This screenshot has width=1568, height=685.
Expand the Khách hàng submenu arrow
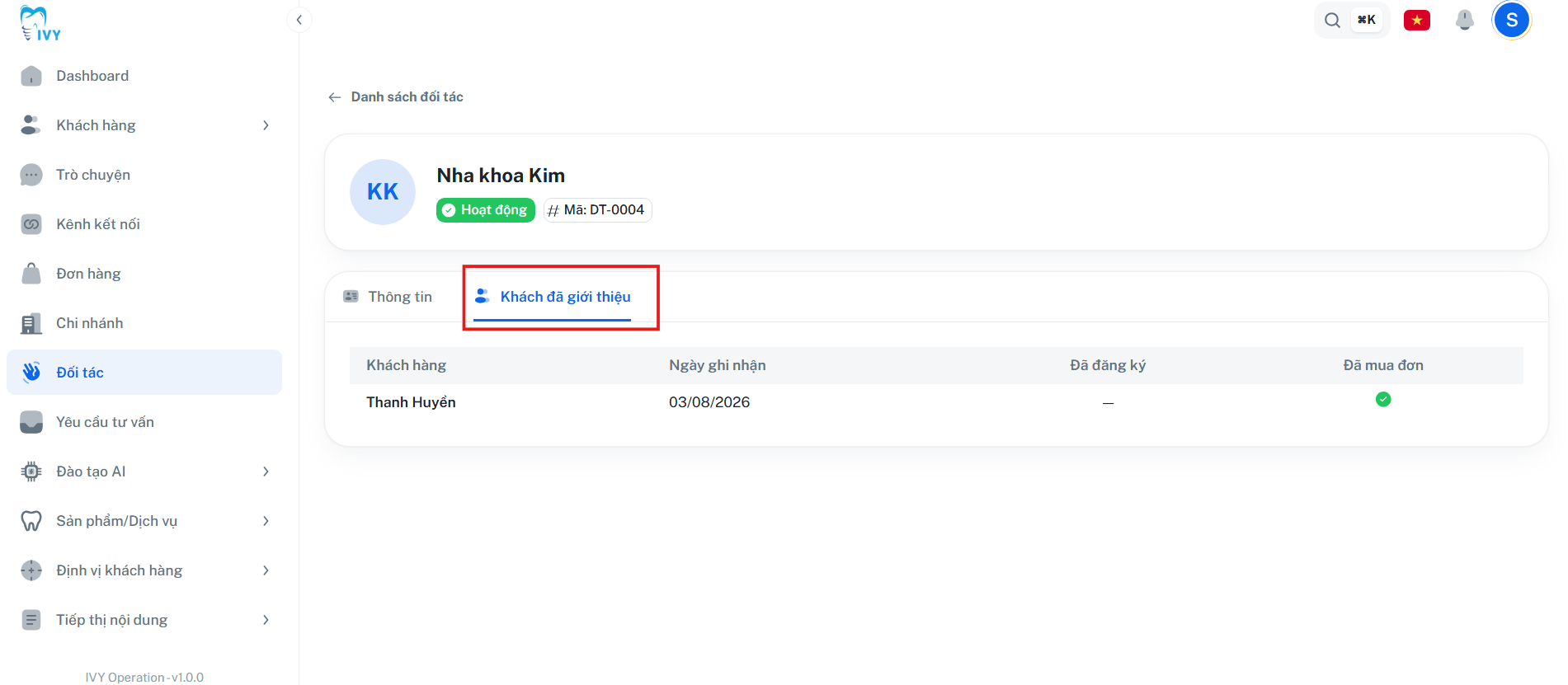[266, 125]
